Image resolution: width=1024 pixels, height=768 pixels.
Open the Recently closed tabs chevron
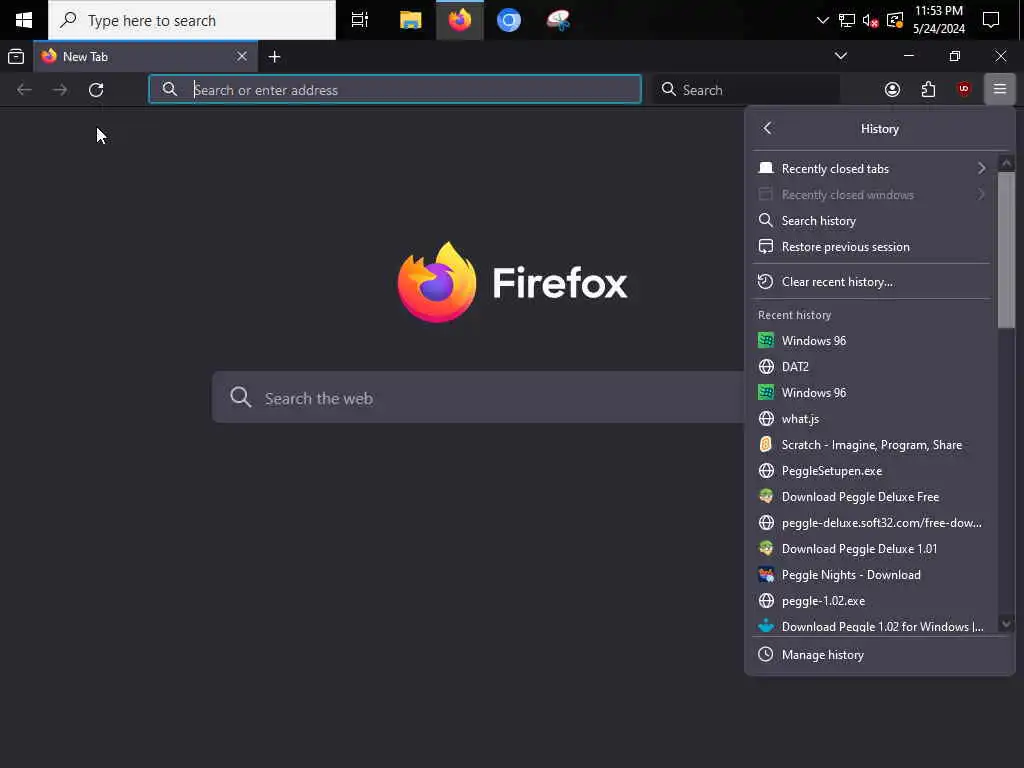click(x=981, y=168)
